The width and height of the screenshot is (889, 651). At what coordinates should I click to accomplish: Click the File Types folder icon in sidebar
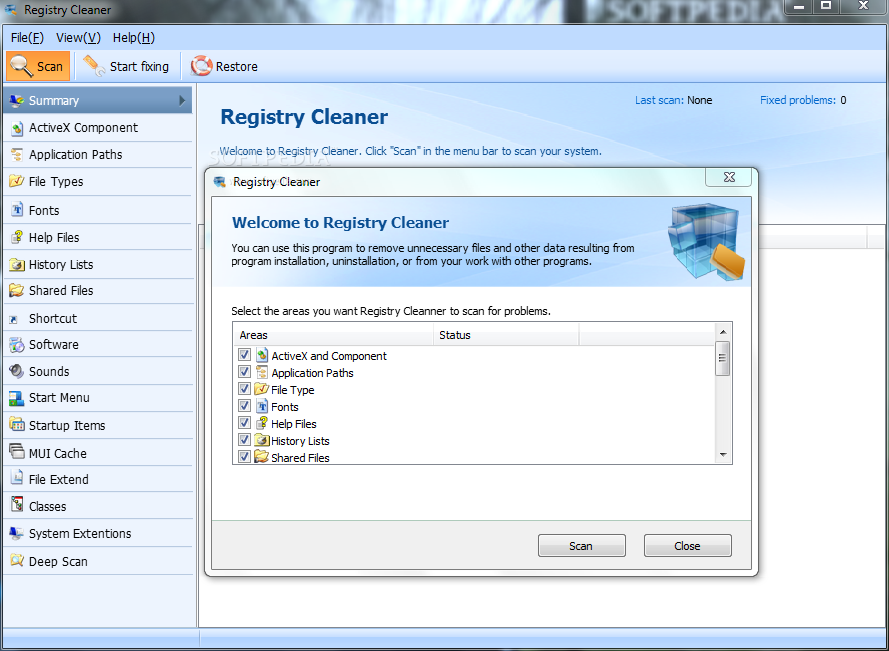(16, 181)
